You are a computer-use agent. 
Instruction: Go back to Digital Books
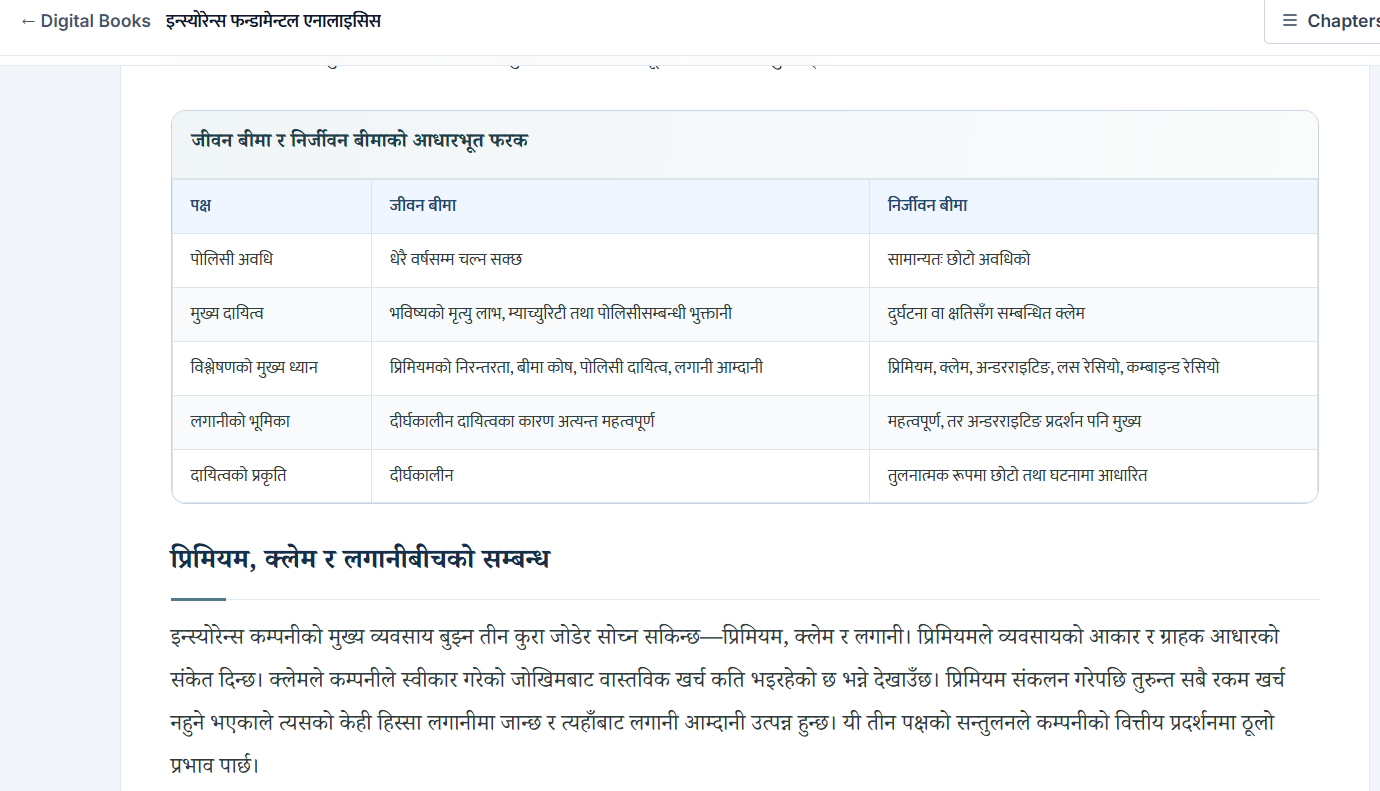(85, 21)
